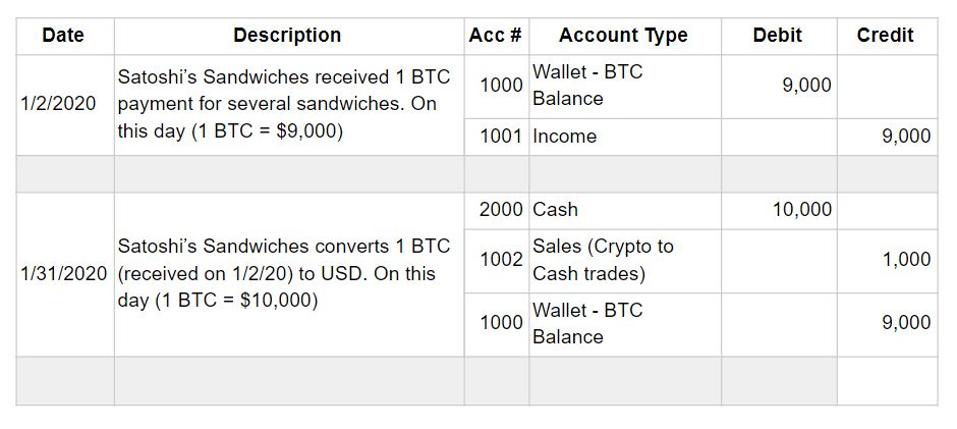Screen dimensions: 957x429
Task: Click the 1,000 credit amount cell
Action: click(906, 259)
